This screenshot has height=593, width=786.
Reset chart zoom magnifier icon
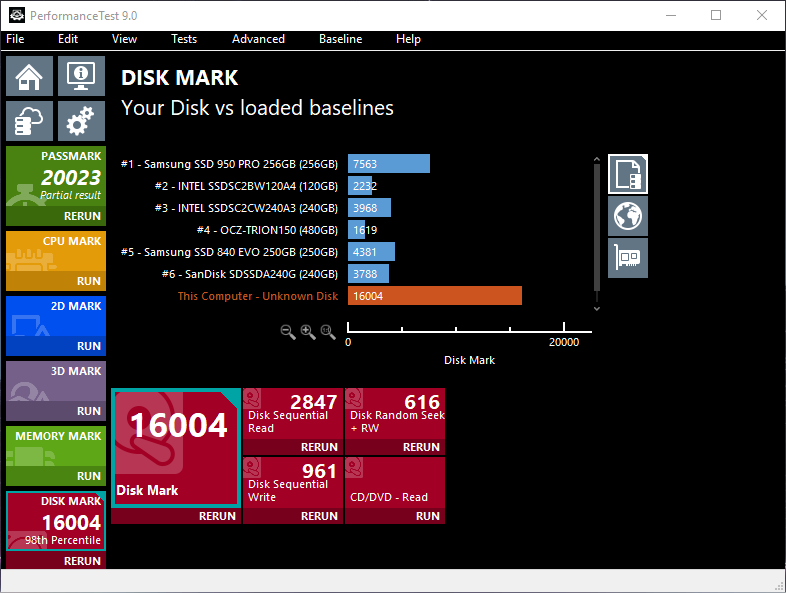click(x=328, y=332)
